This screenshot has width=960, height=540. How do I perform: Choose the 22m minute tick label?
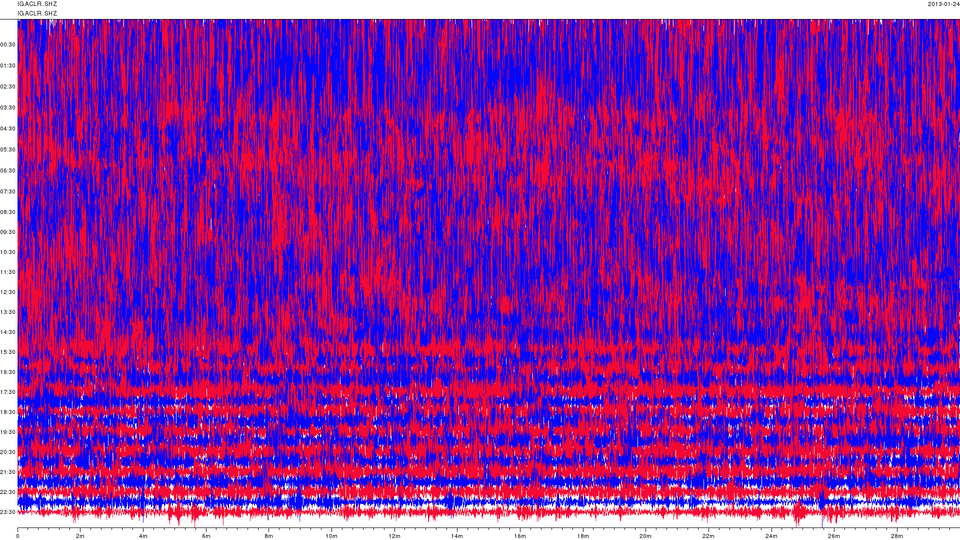click(708, 536)
